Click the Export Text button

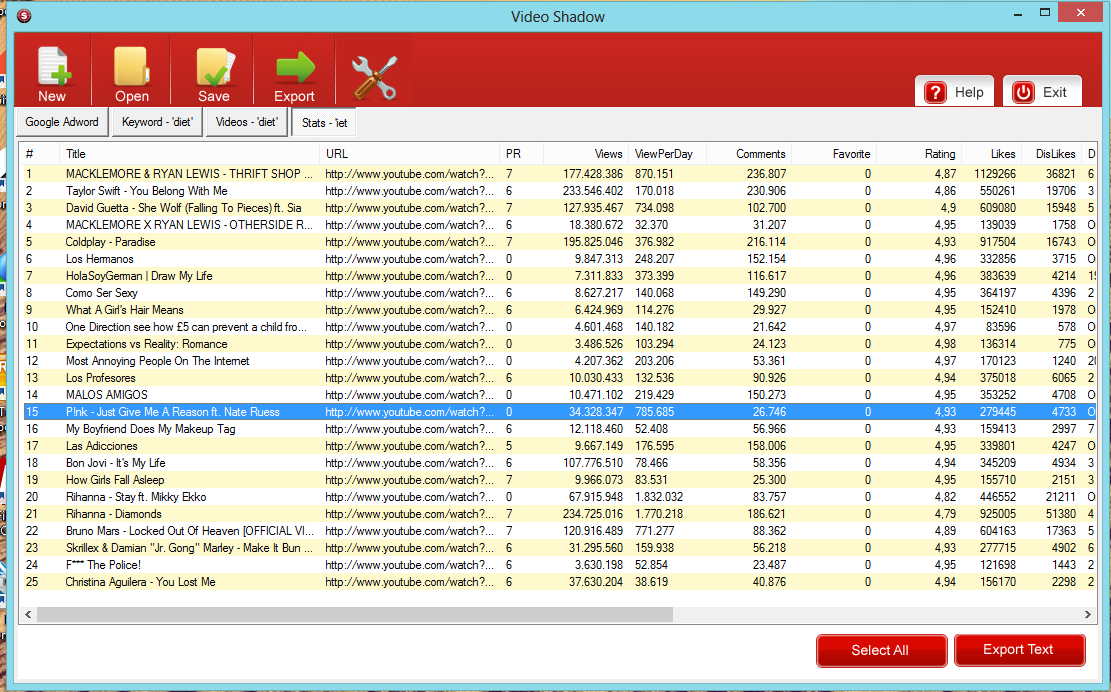click(x=1019, y=650)
